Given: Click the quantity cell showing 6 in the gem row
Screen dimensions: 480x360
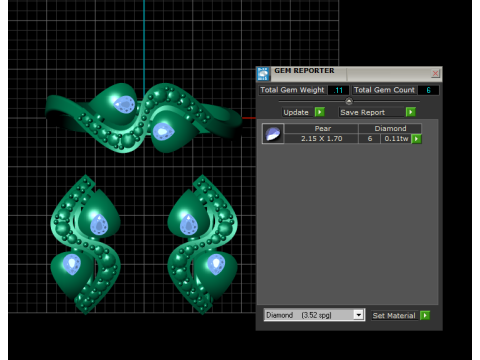Looking at the screenshot, I should (x=370, y=138).
